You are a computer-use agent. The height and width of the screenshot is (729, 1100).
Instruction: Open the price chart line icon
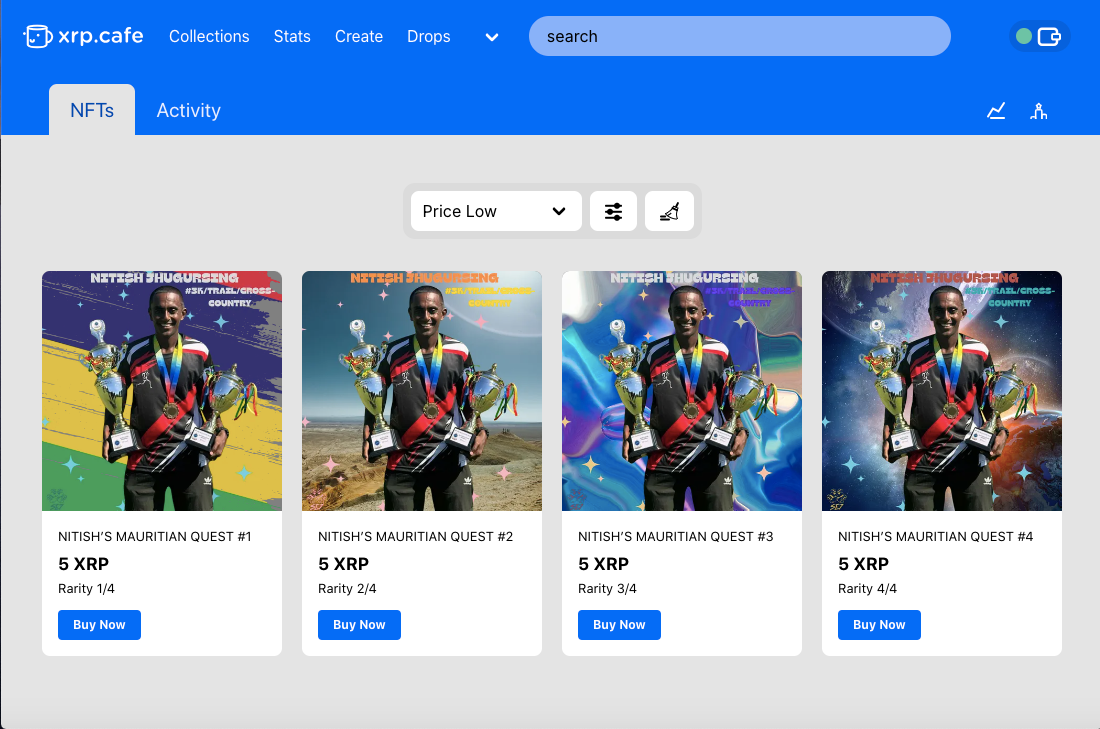pyautogui.click(x=996, y=111)
